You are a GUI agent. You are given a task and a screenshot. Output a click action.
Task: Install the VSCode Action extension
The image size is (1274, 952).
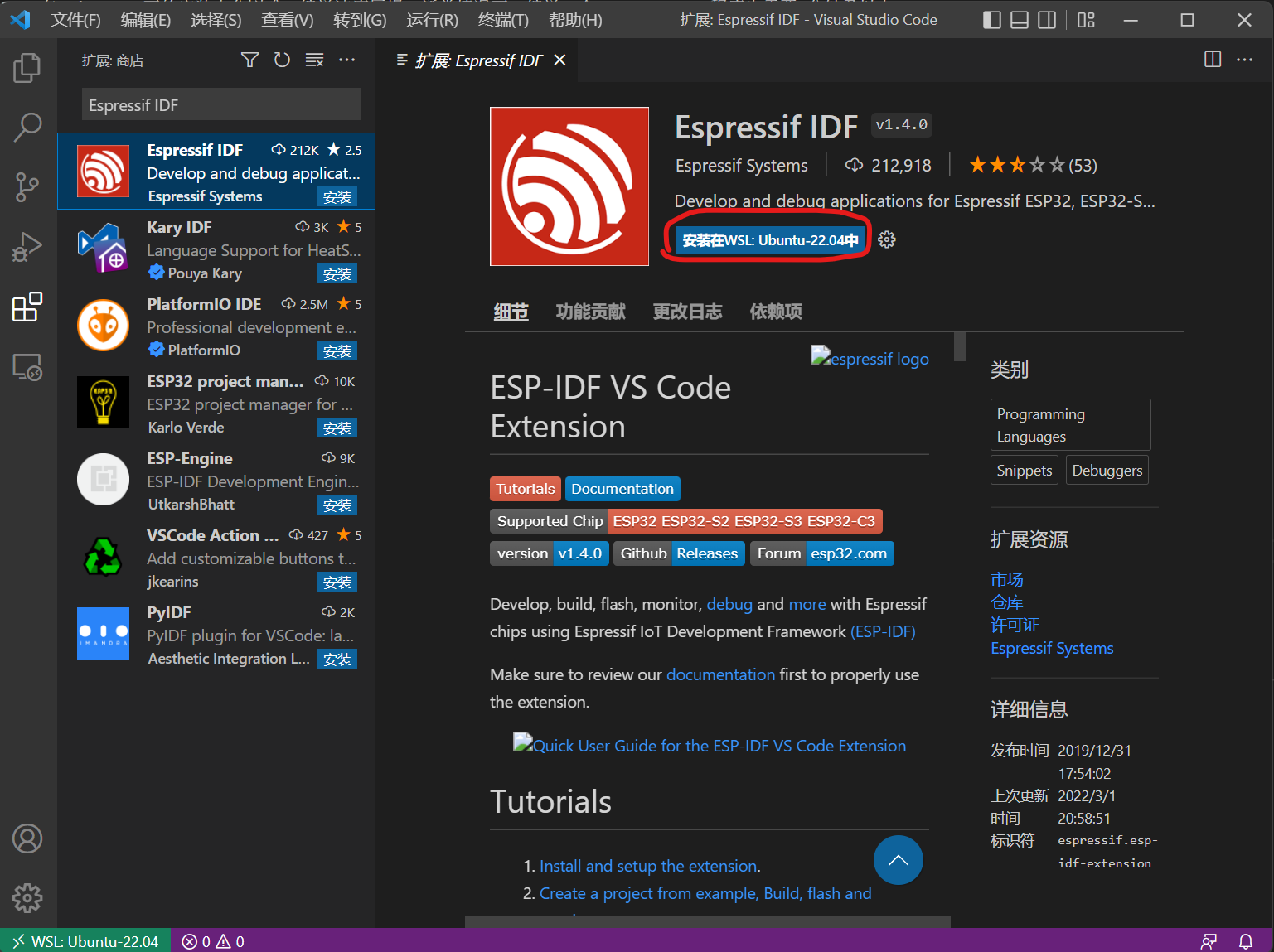coord(337,582)
